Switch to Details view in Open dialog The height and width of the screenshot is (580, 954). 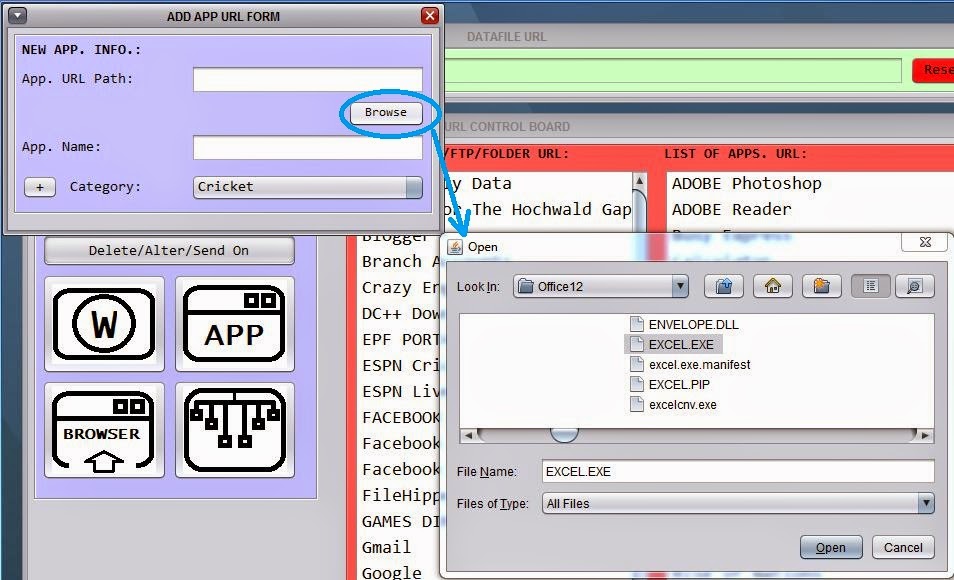pos(914,286)
